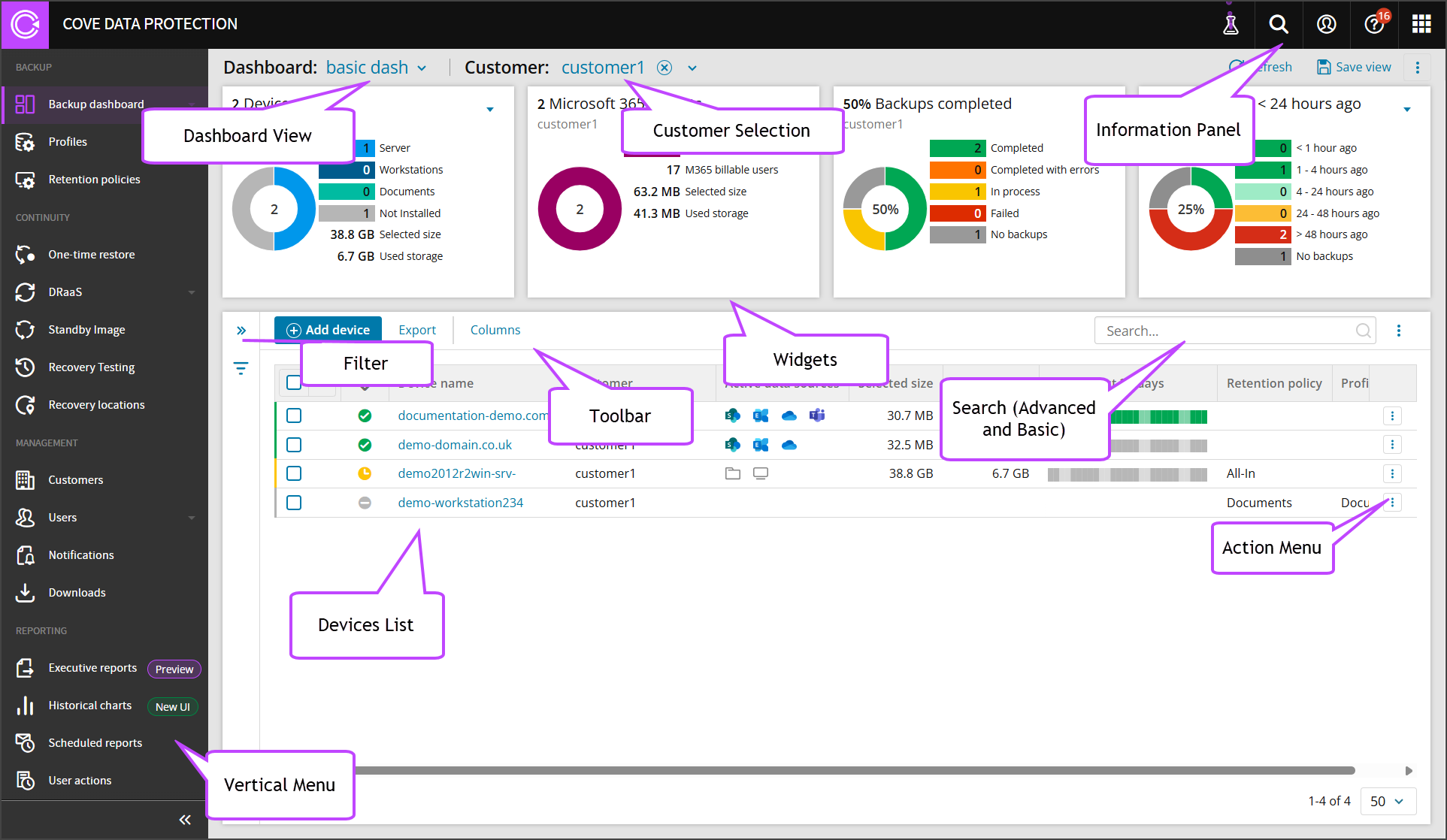The width and height of the screenshot is (1447, 840).
Task: Collapse the vertical menu with double chevron
Action: [x=185, y=820]
